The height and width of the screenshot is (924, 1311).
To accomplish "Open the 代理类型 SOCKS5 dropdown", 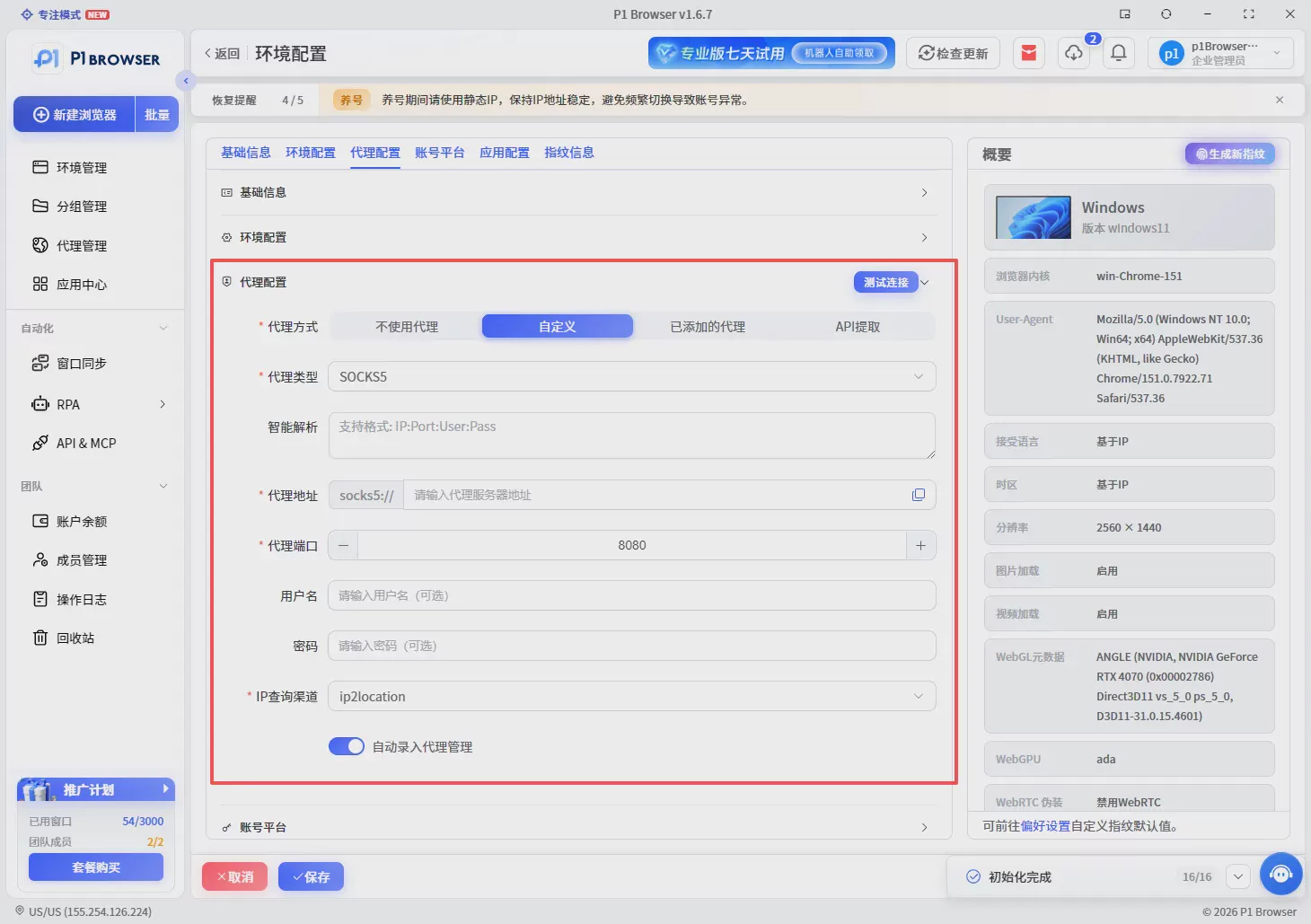I will tap(632, 376).
